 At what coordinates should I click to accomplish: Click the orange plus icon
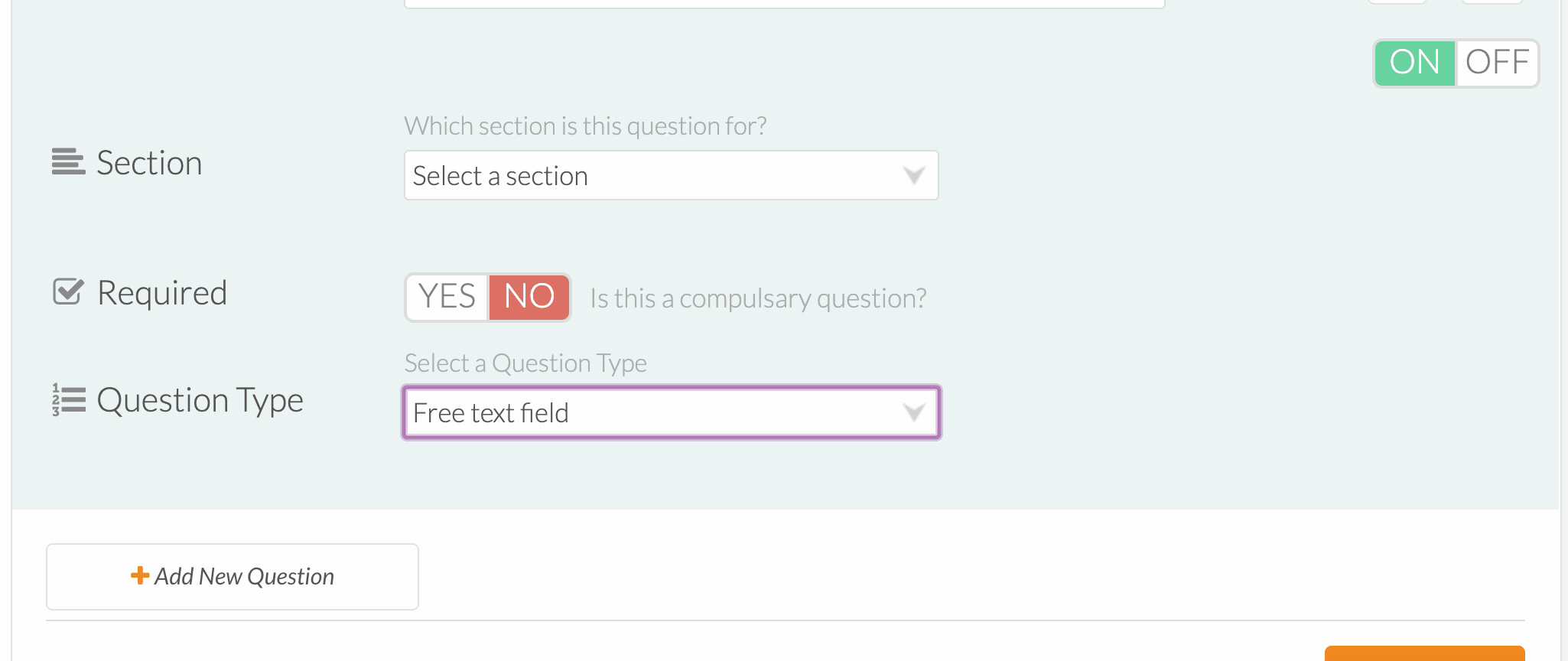(140, 575)
